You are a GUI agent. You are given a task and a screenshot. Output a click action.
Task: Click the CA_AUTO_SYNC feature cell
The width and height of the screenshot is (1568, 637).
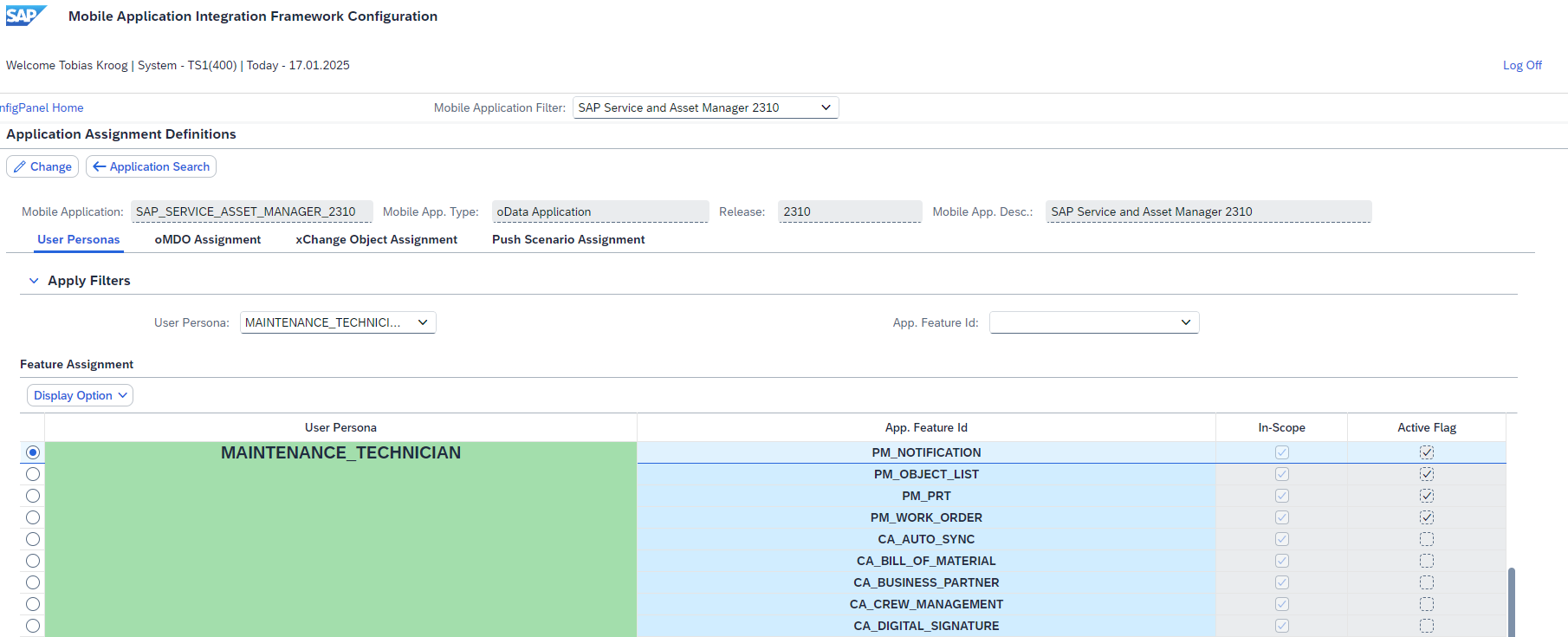pos(926,539)
